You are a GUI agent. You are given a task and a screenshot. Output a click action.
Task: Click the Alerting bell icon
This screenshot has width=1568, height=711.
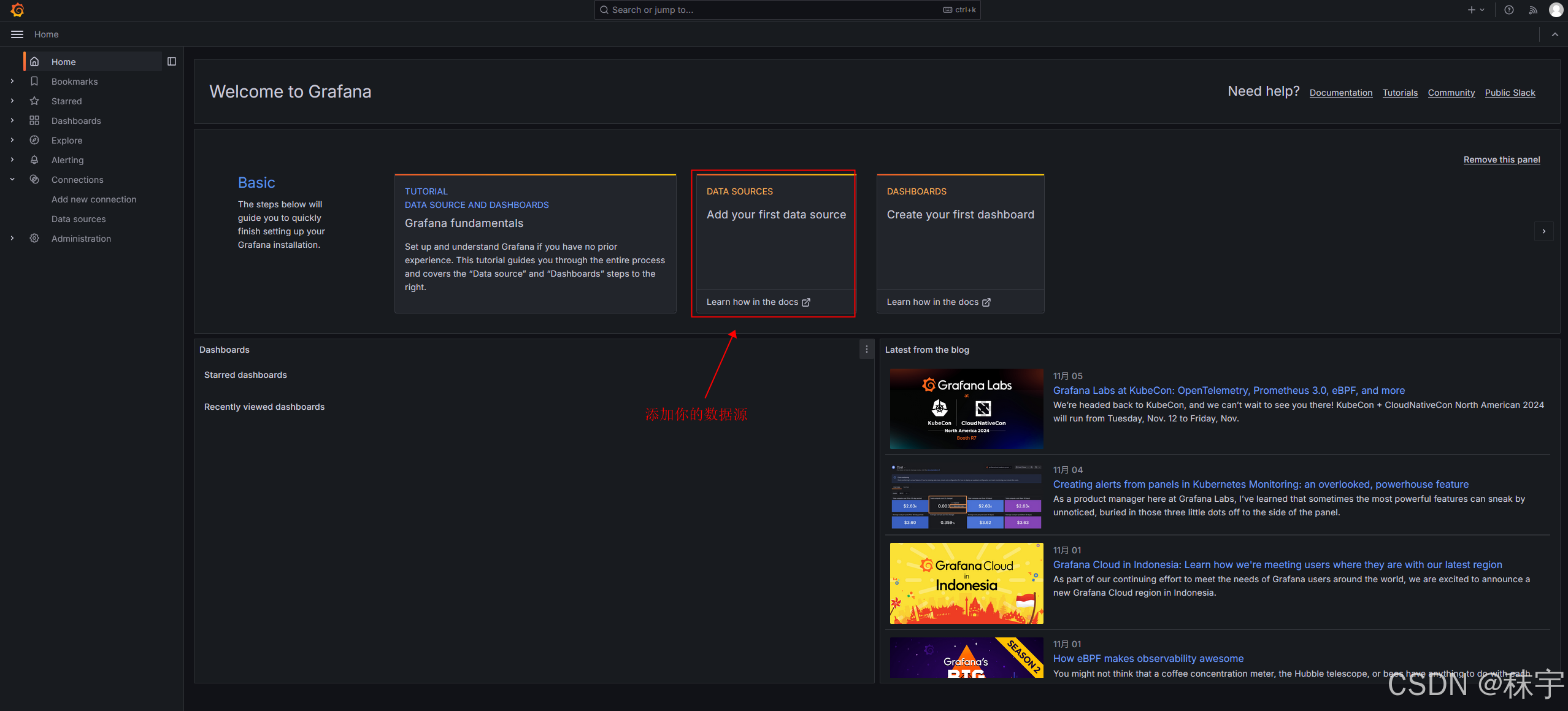coord(34,159)
